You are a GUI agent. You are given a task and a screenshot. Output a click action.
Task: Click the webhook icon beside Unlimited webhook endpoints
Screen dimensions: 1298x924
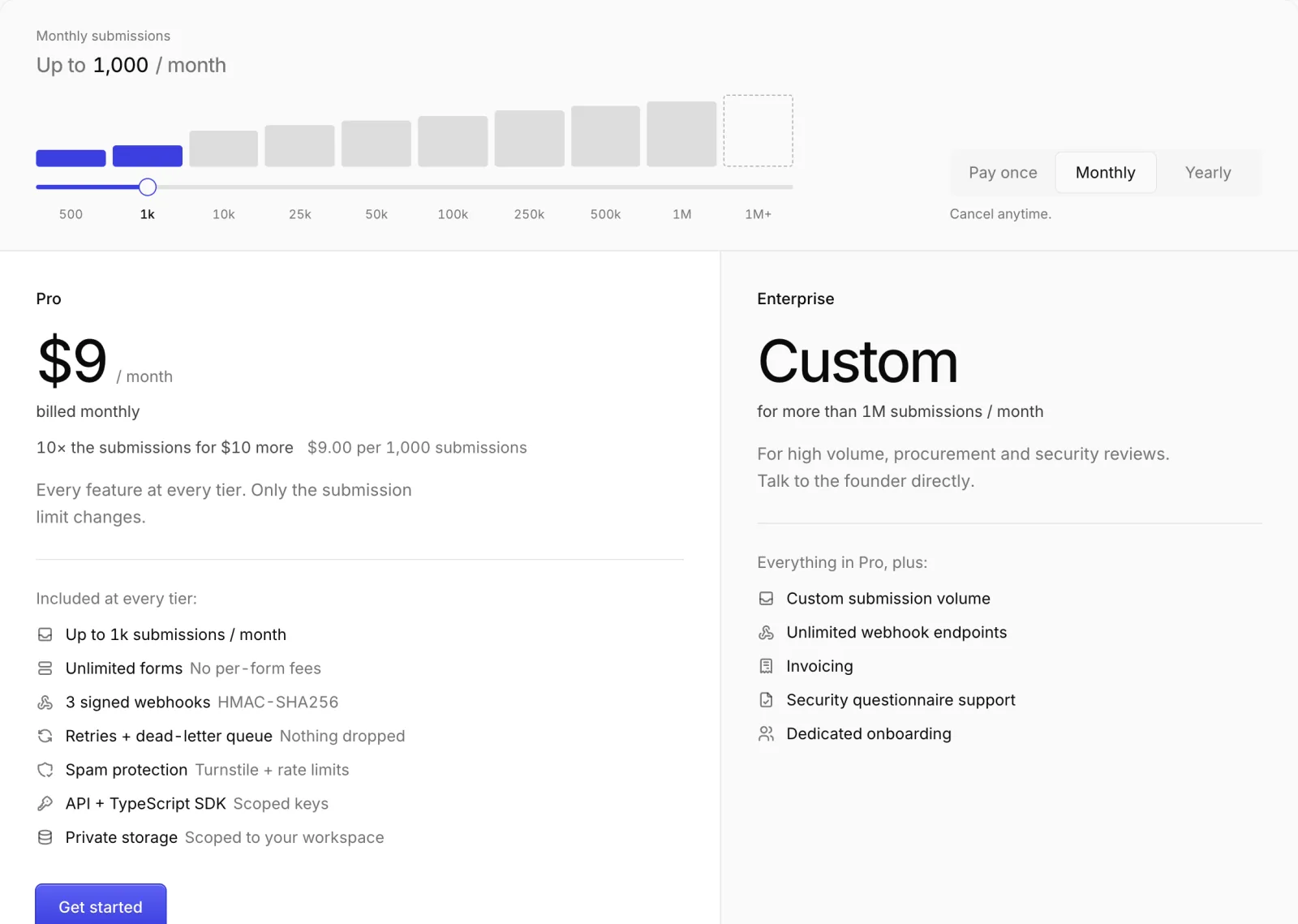[x=766, y=633]
